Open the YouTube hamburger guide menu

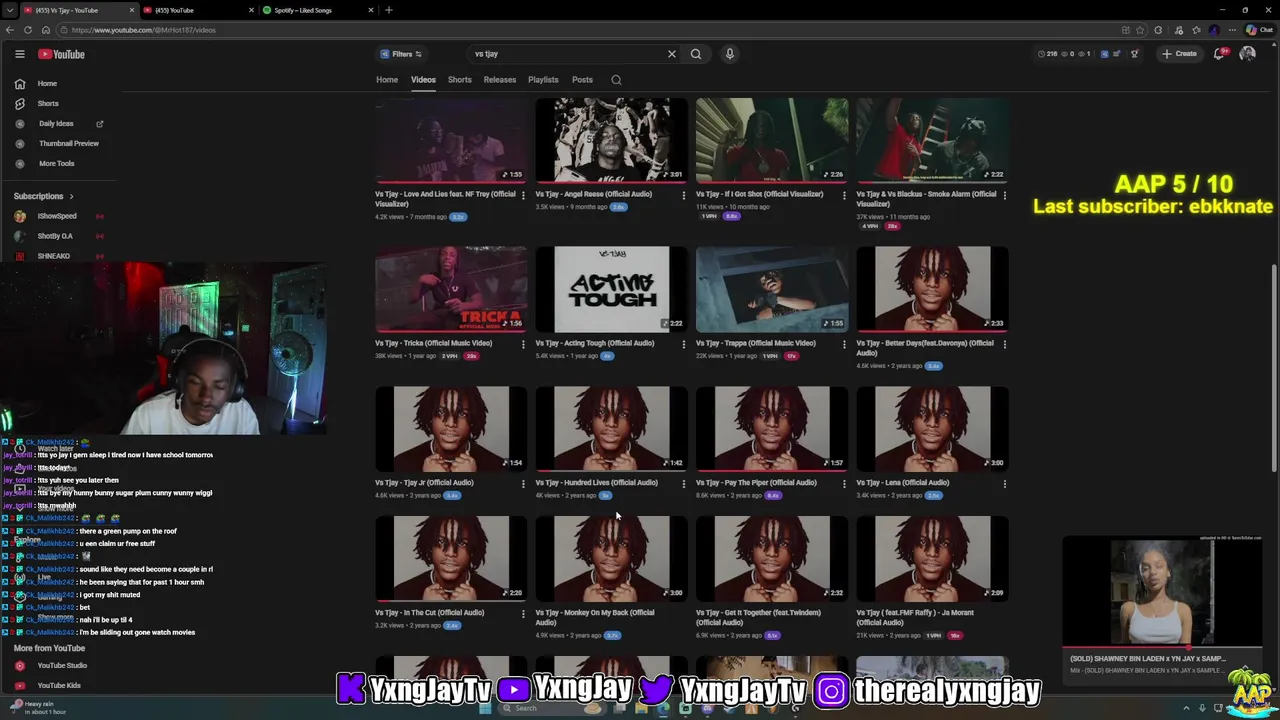tap(19, 54)
